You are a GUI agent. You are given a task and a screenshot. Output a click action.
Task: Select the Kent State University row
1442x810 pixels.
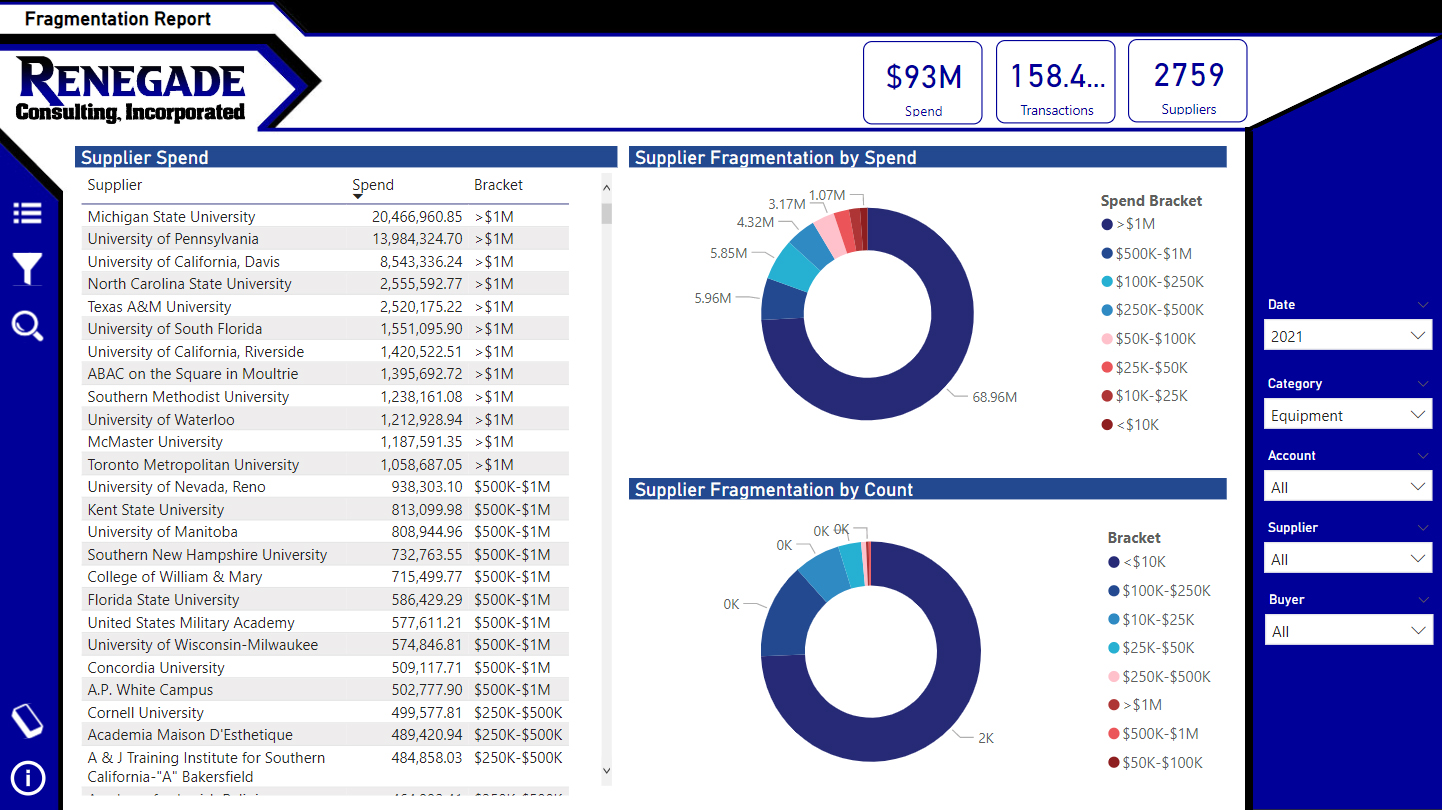(x=325, y=509)
